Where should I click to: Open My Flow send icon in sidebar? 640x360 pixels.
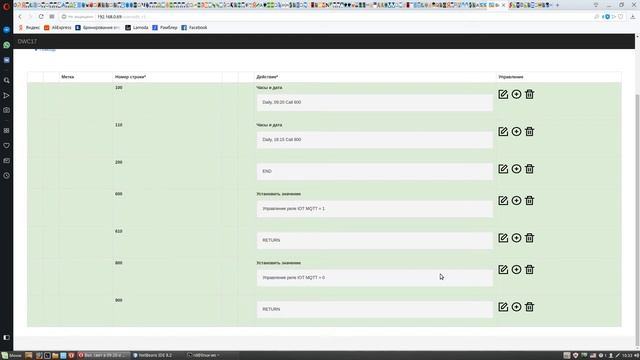tap(7, 96)
